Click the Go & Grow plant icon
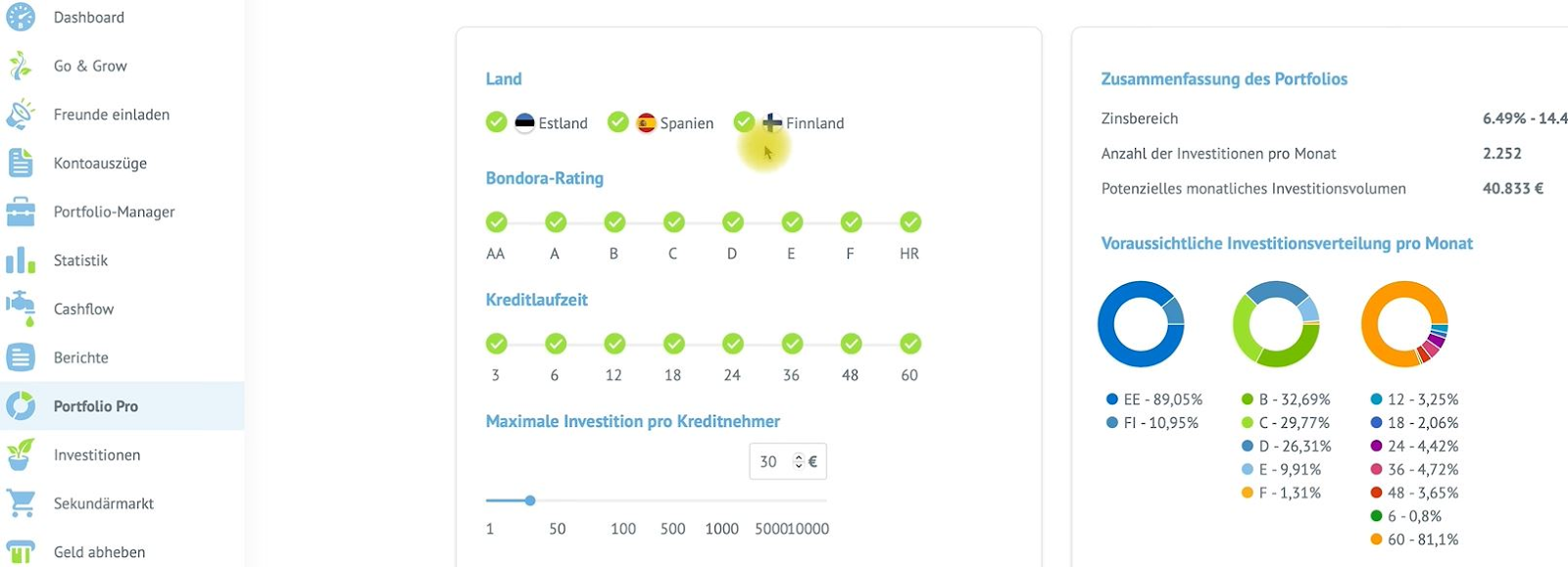The width and height of the screenshot is (1568, 567). pos(21,66)
